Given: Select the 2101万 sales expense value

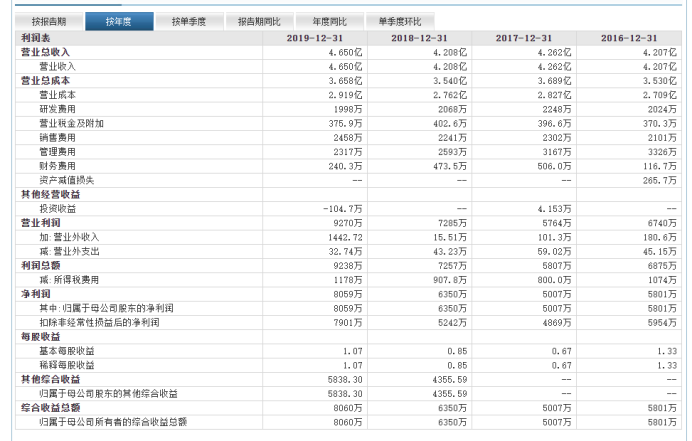Looking at the screenshot, I should click(x=662, y=138).
